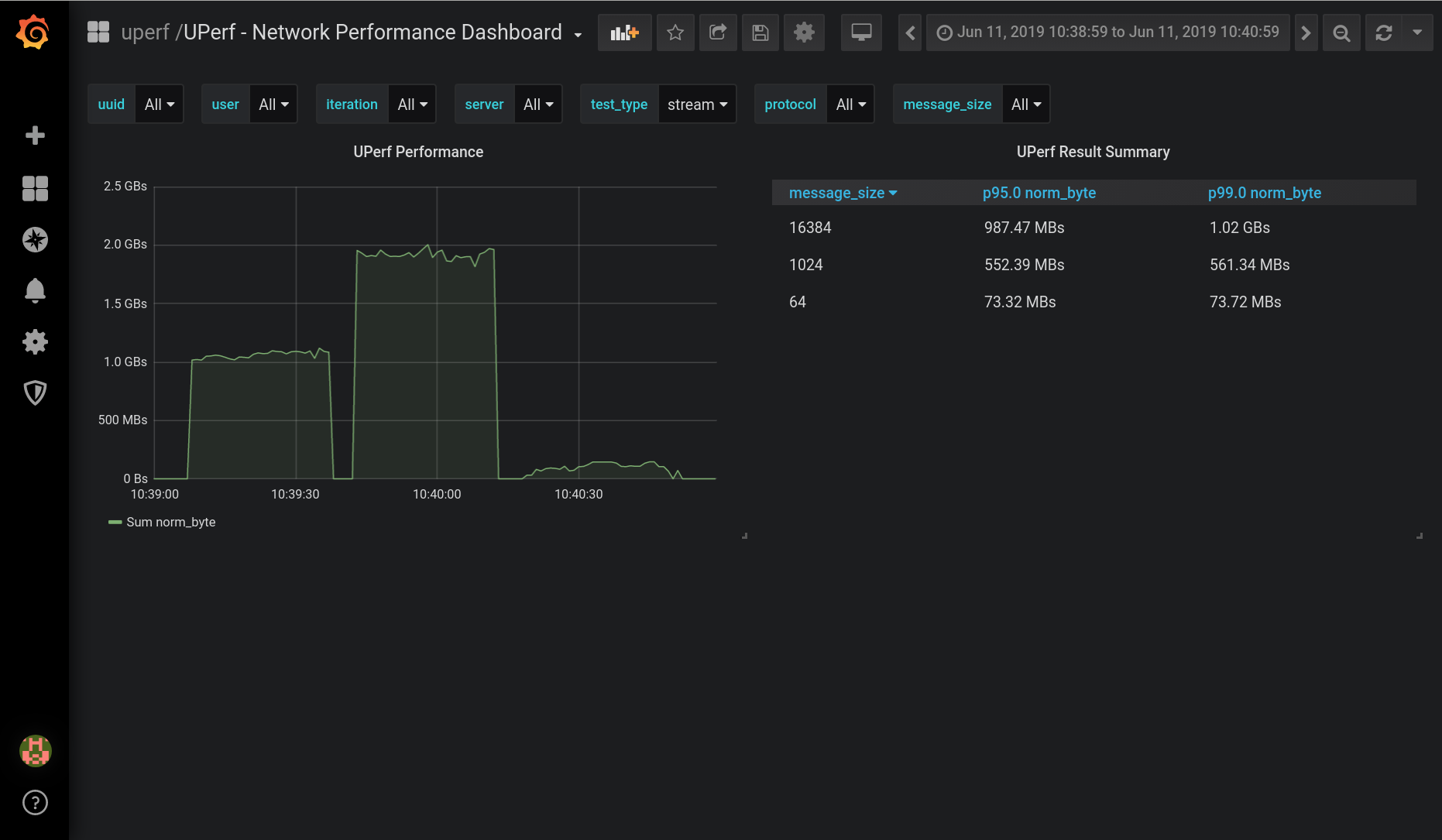The image size is (1442, 840).
Task: Click the Server Admin shield icon
Action: 35,393
